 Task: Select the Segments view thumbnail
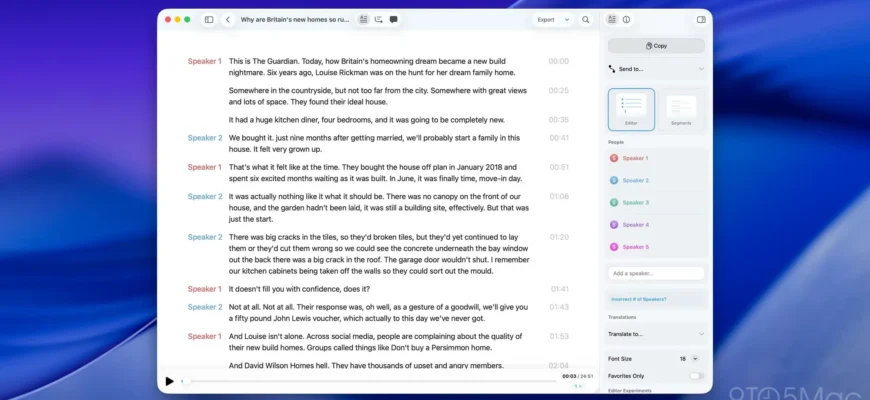681,109
